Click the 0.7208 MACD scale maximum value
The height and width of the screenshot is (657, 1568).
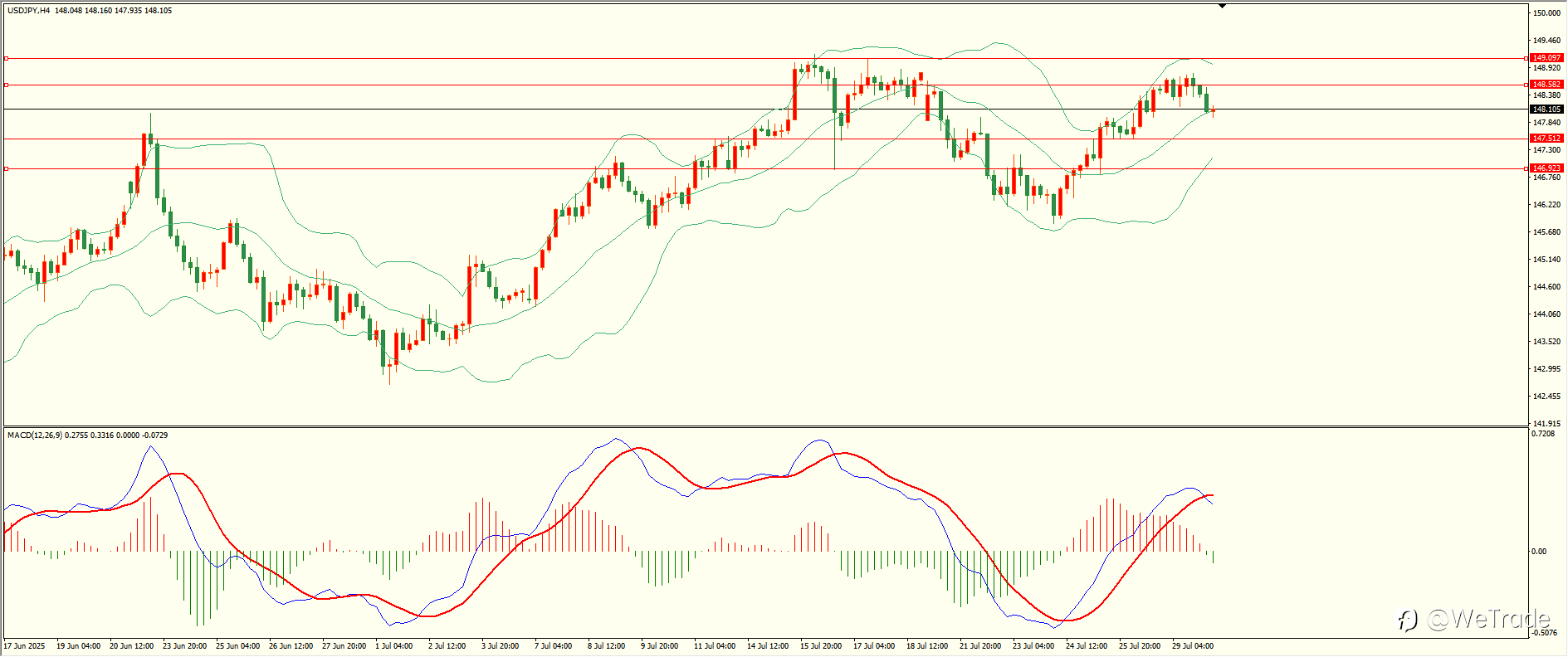pyautogui.click(x=1544, y=434)
